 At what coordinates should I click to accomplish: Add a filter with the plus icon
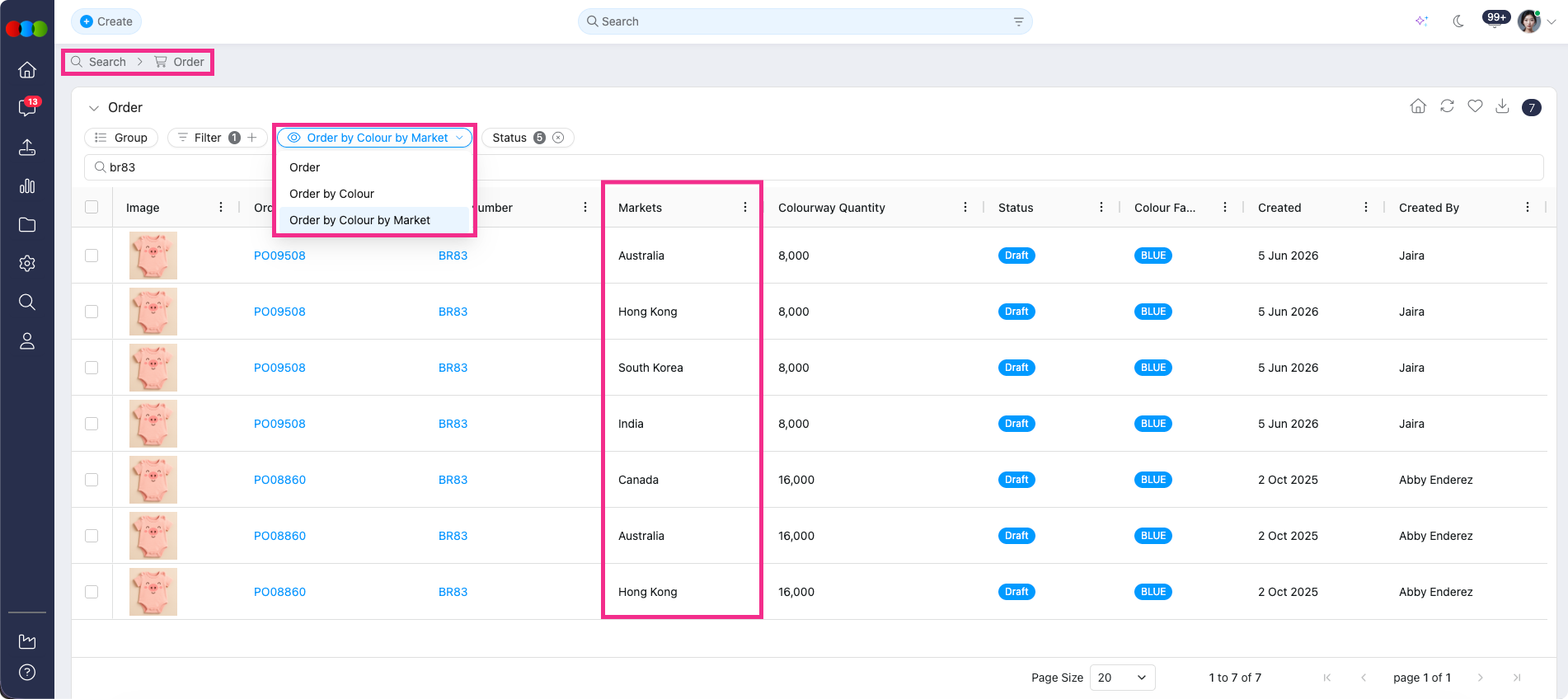coord(252,138)
